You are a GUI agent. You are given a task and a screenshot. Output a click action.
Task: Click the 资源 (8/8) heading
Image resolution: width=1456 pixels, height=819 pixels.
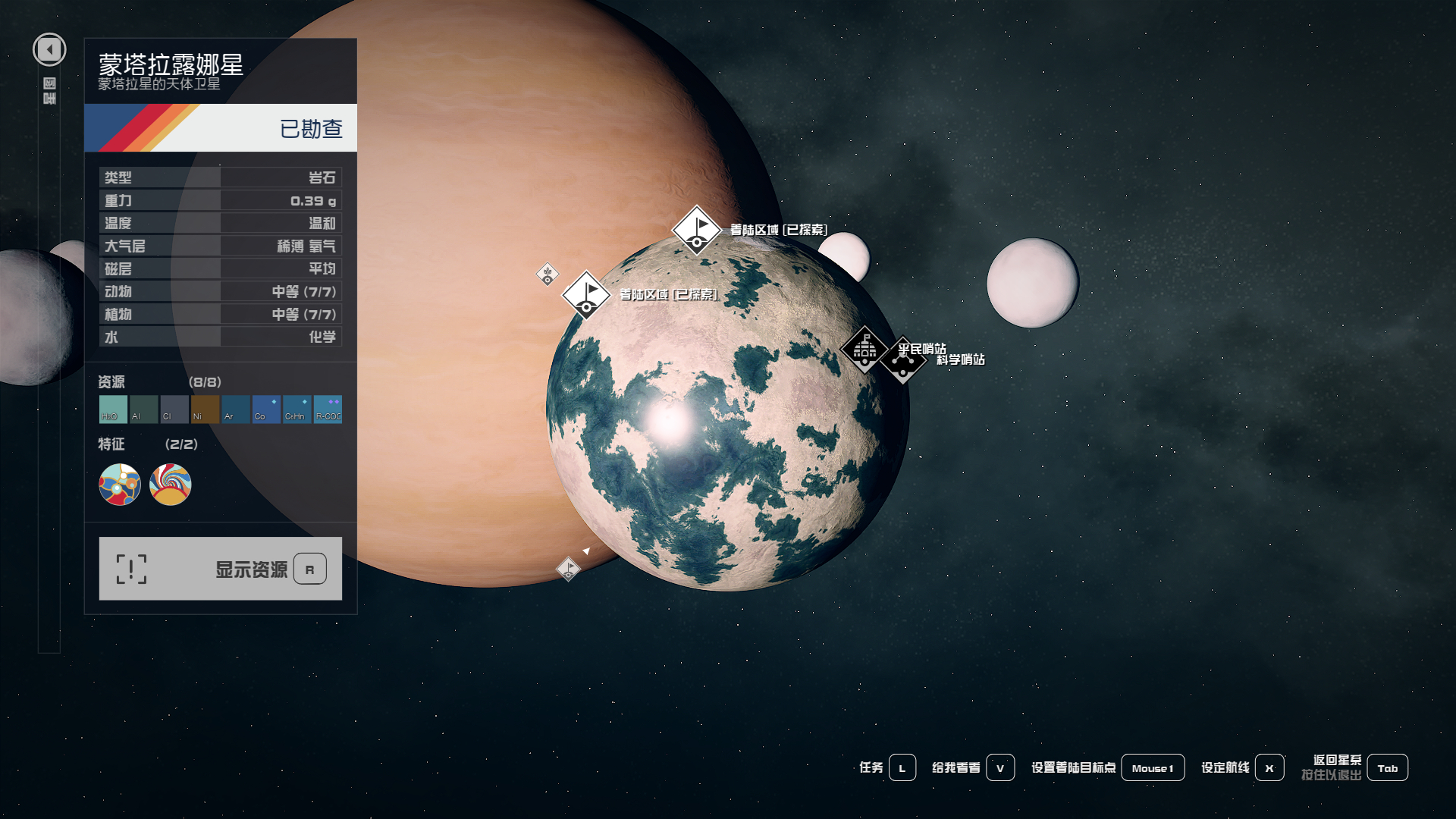pyautogui.click(x=159, y=381)
